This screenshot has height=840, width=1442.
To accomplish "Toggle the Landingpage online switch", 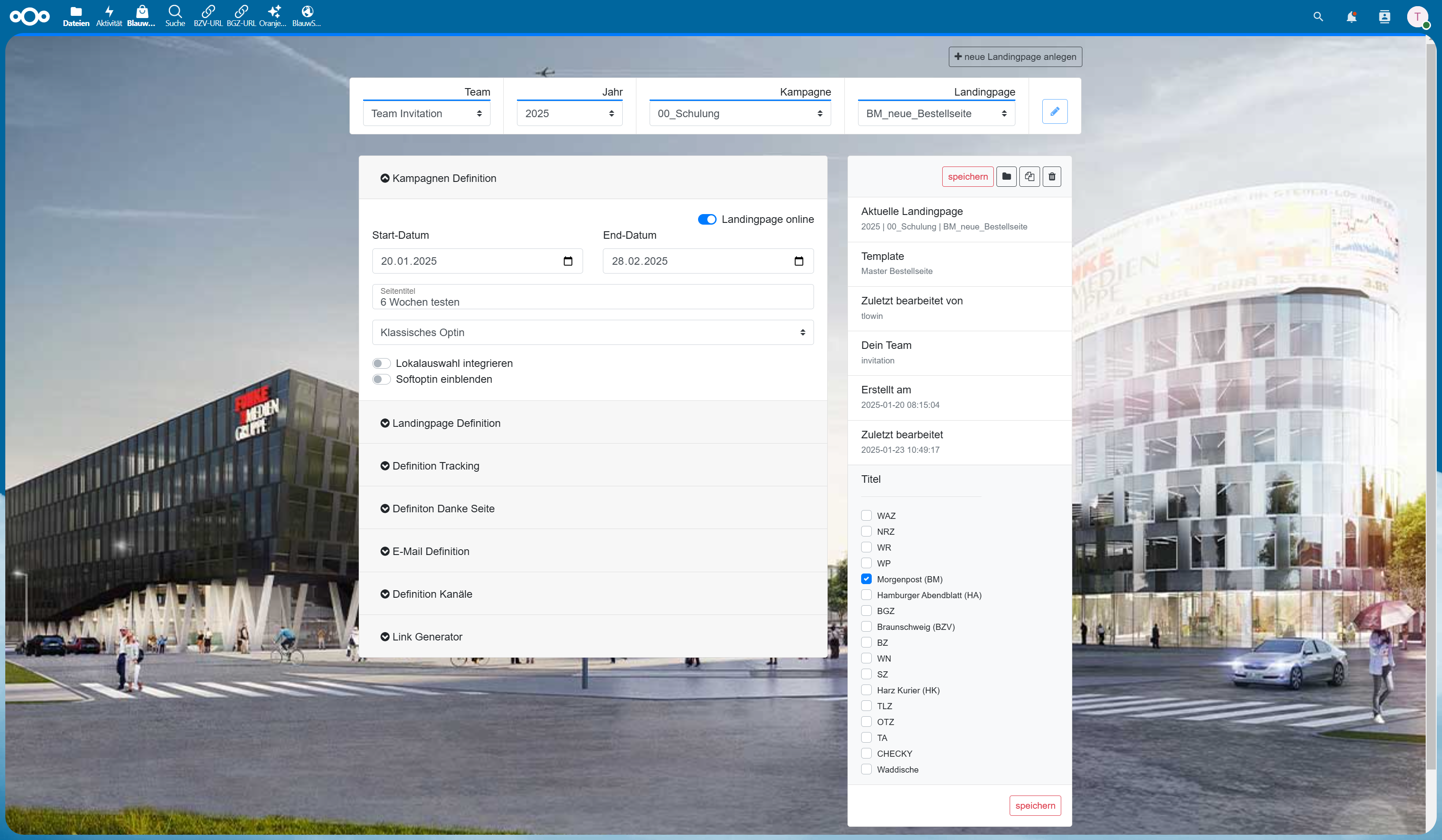I will (x=707, y=219).
